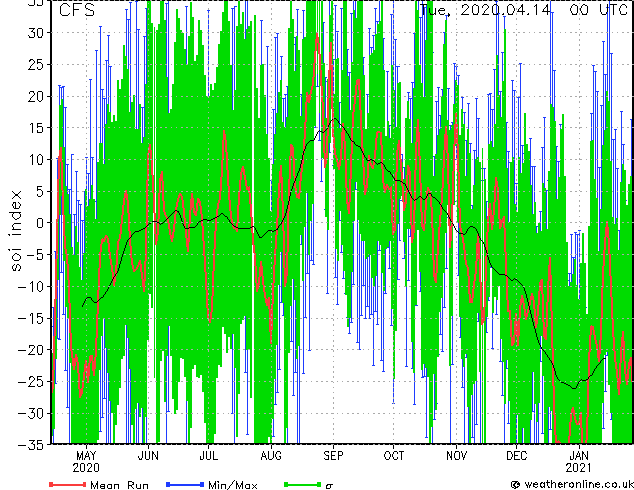Click the 30 y-axis value

(37, 33)
